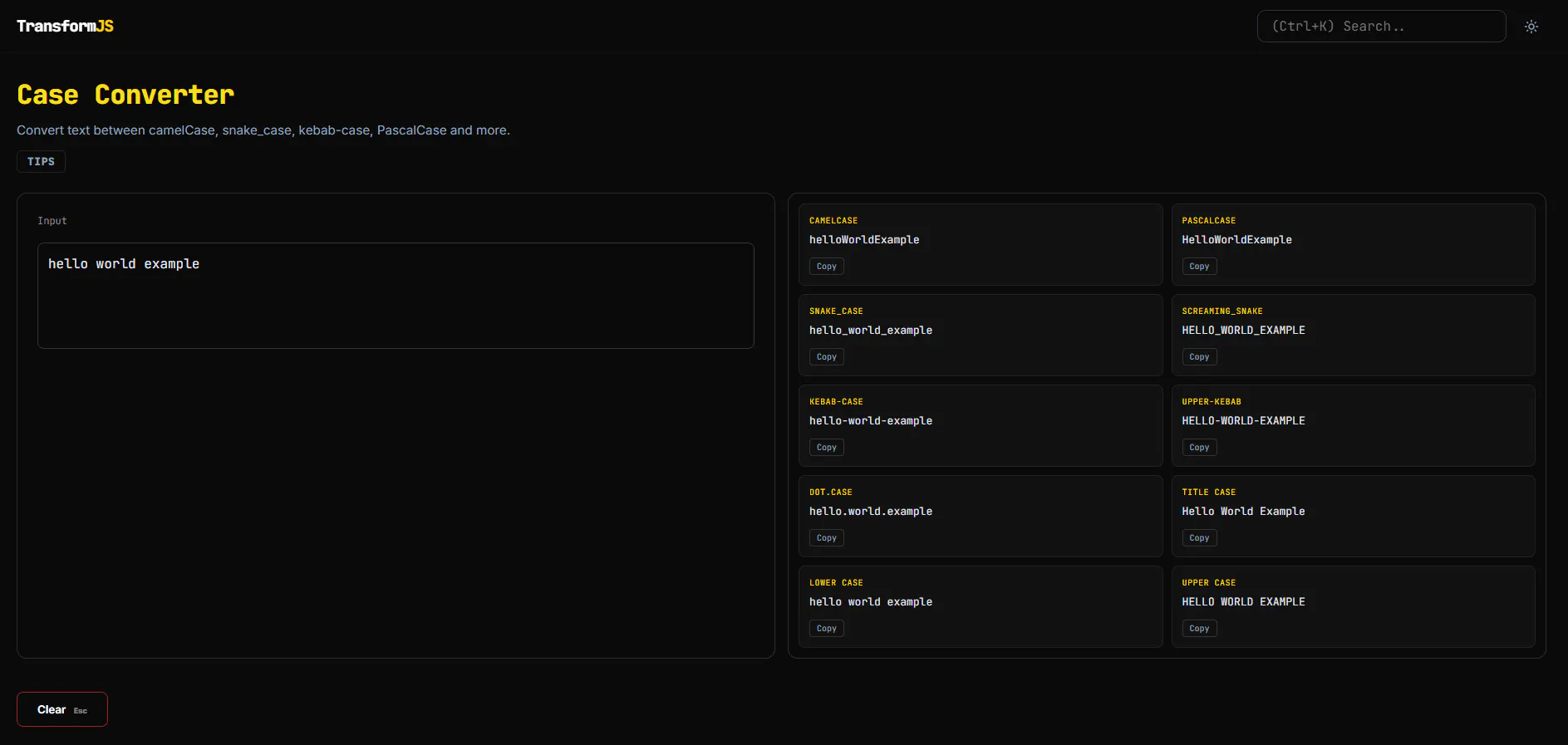The width and height of the screenshot is (1568, 745).
Task: Copy the lower case result
Action: tap(826, 629)
